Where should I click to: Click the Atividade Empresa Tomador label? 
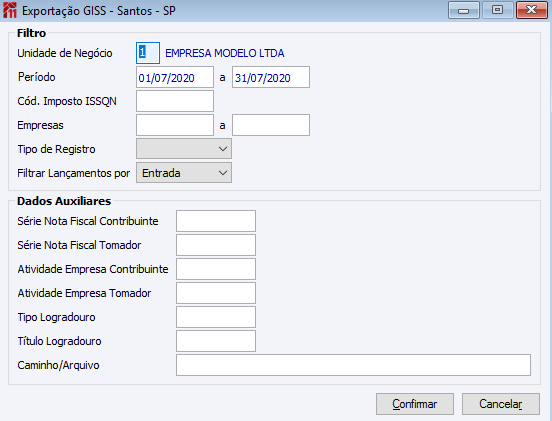tap(84, 293)
